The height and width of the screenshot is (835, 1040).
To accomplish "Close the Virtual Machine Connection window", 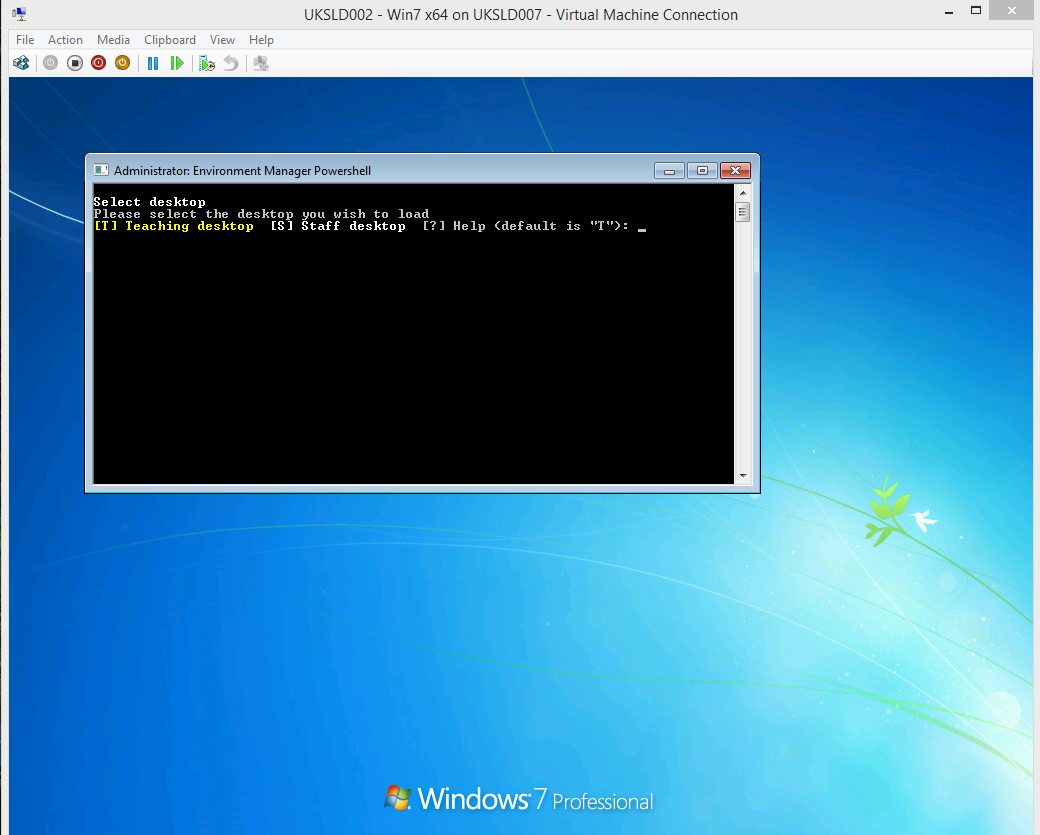I will pyautogui.click(x=1011, y=11).
